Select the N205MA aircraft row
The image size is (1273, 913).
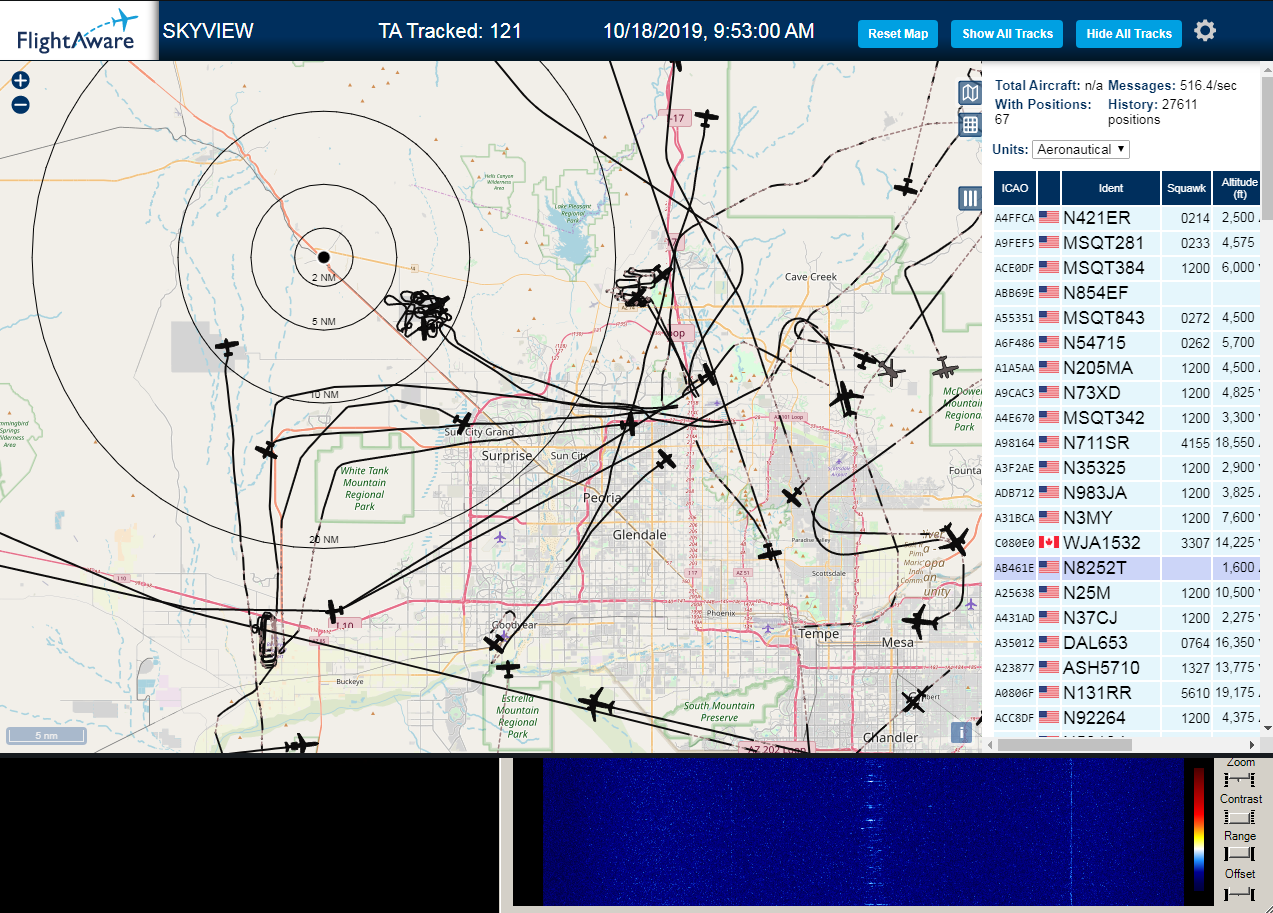pos(1127,368)
